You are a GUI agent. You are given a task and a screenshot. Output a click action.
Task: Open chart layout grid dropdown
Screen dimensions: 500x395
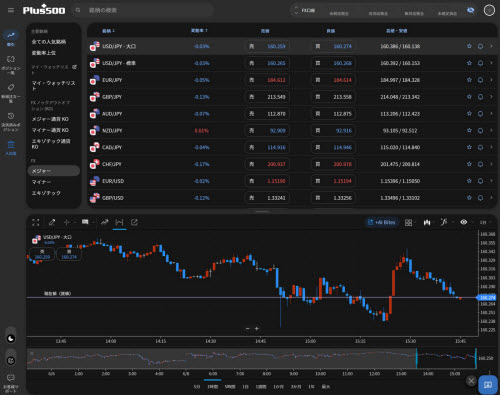click(x=409, y=222)
